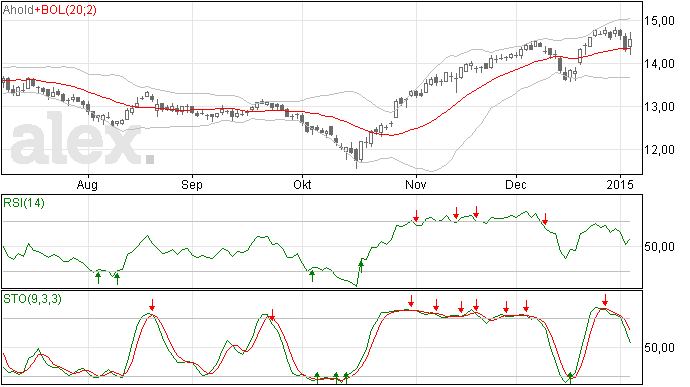Click the 13,00 price axis label
Image resolution: width=690 pixels, height=387 pixels.
click(659, 107)
